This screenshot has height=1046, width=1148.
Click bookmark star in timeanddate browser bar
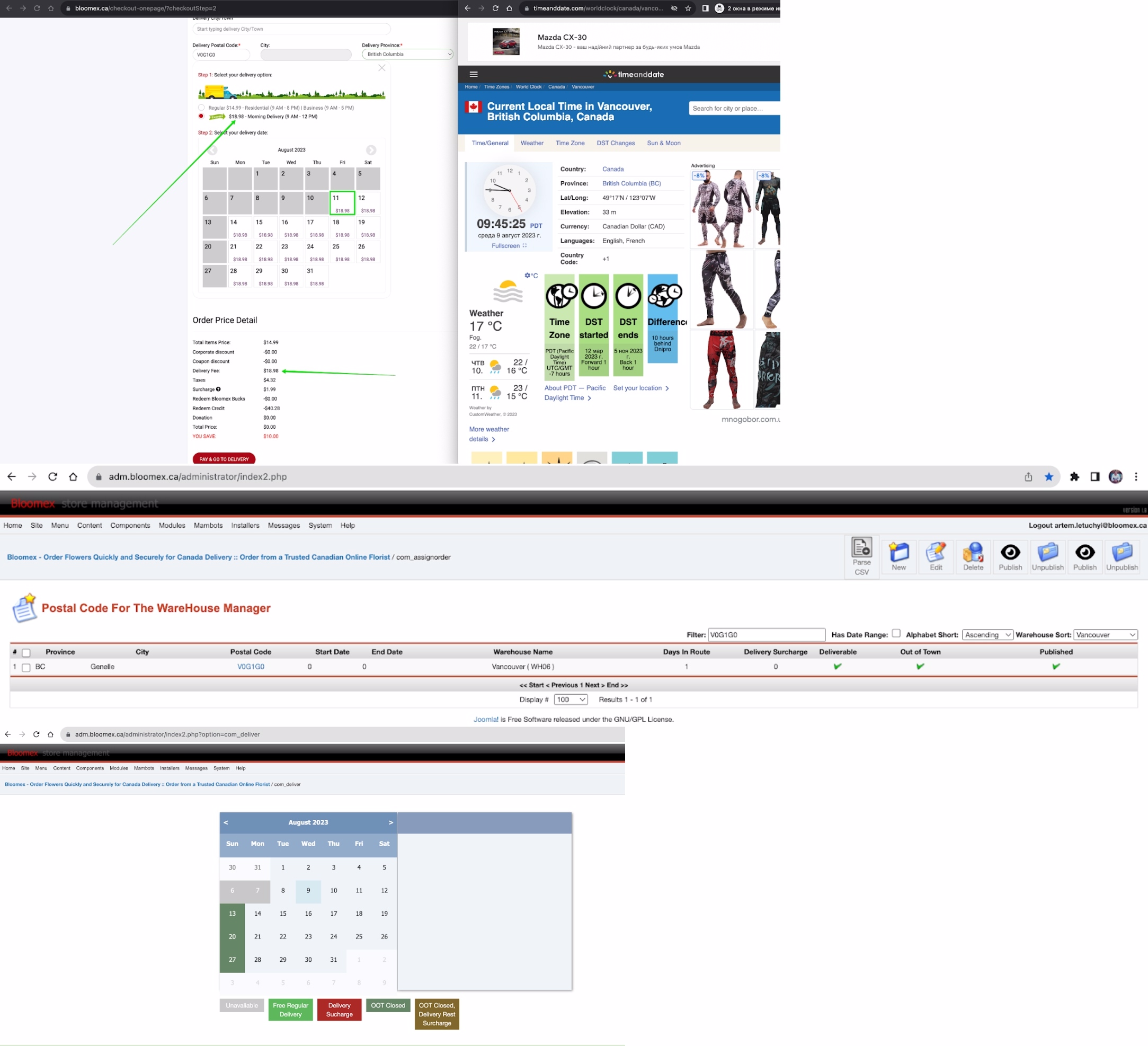pos(689,8)
